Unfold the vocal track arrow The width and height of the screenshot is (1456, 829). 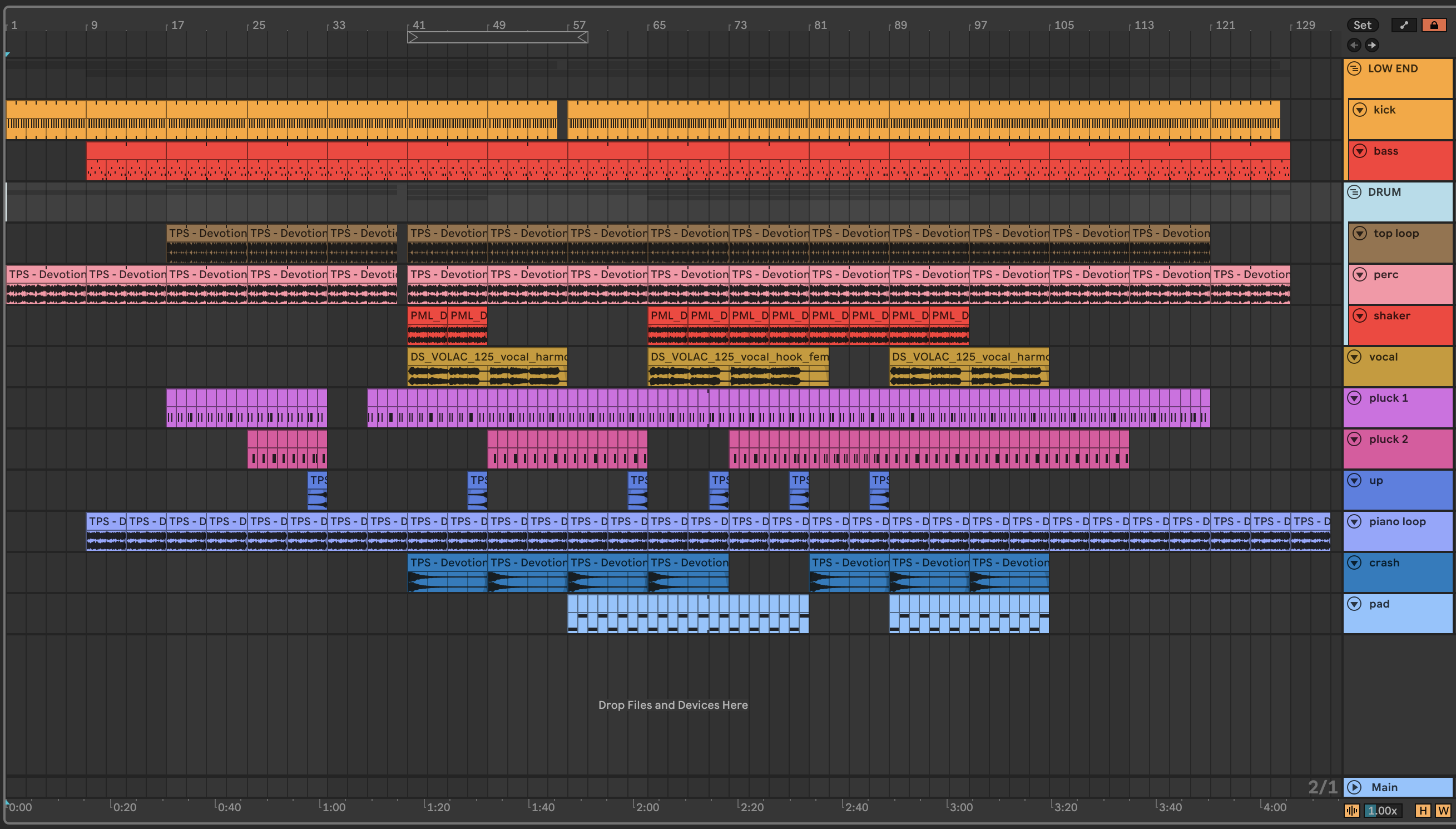click(x=1355, y=357)
